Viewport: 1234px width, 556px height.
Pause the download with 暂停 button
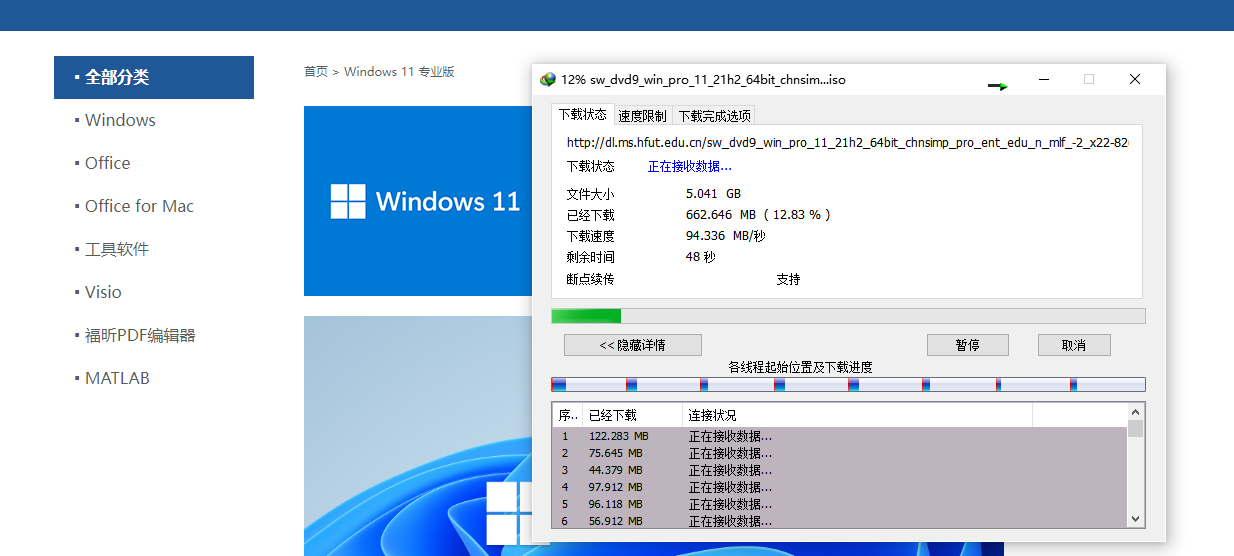point(967,345)
